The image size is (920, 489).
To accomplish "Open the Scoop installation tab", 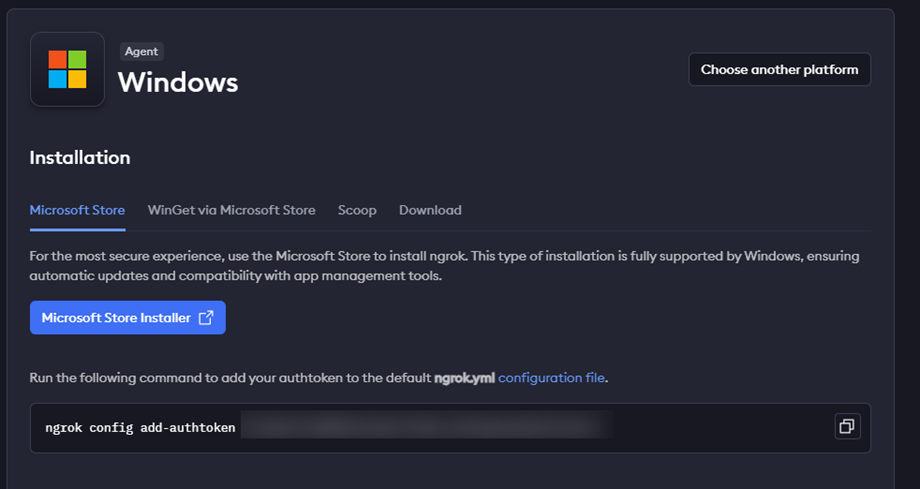I will tap(357, 210).
